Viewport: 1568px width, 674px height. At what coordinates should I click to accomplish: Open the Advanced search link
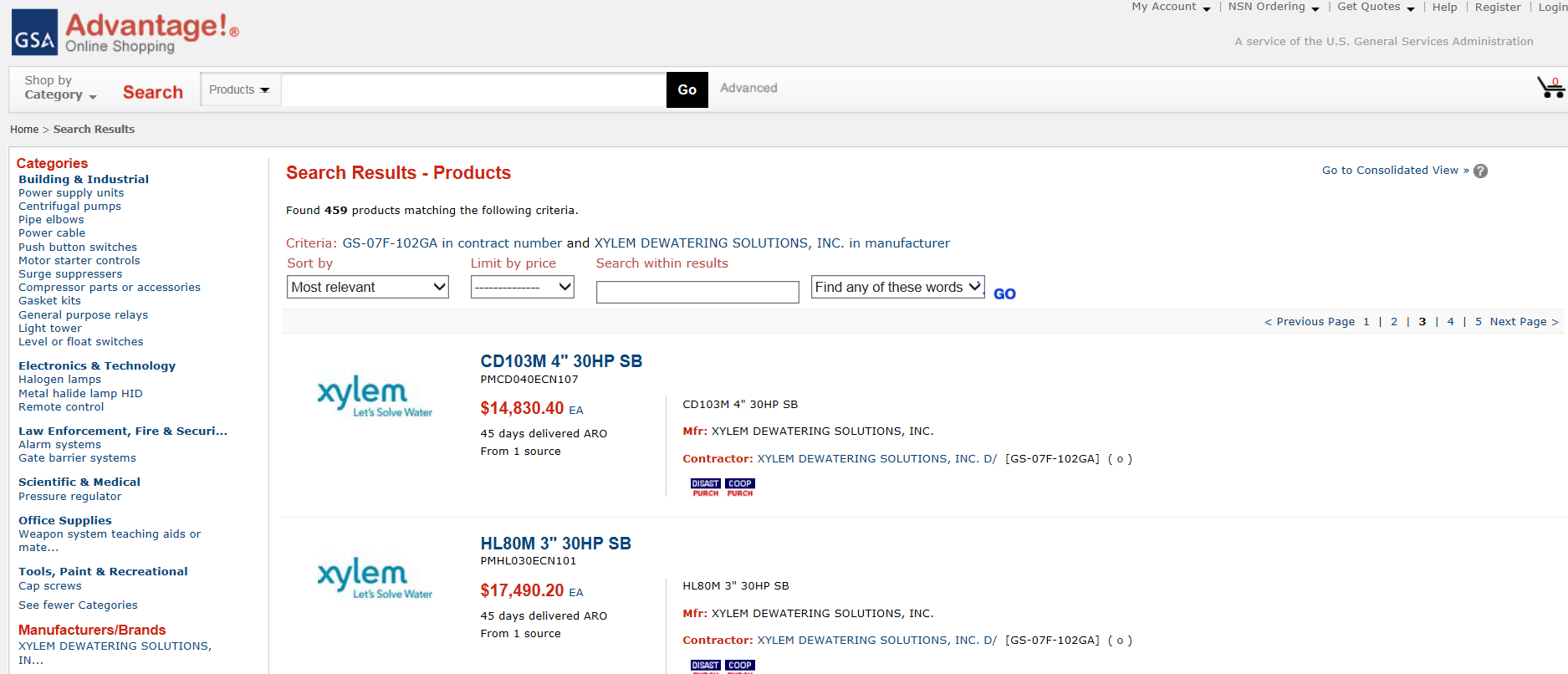[x=748, y=88]
